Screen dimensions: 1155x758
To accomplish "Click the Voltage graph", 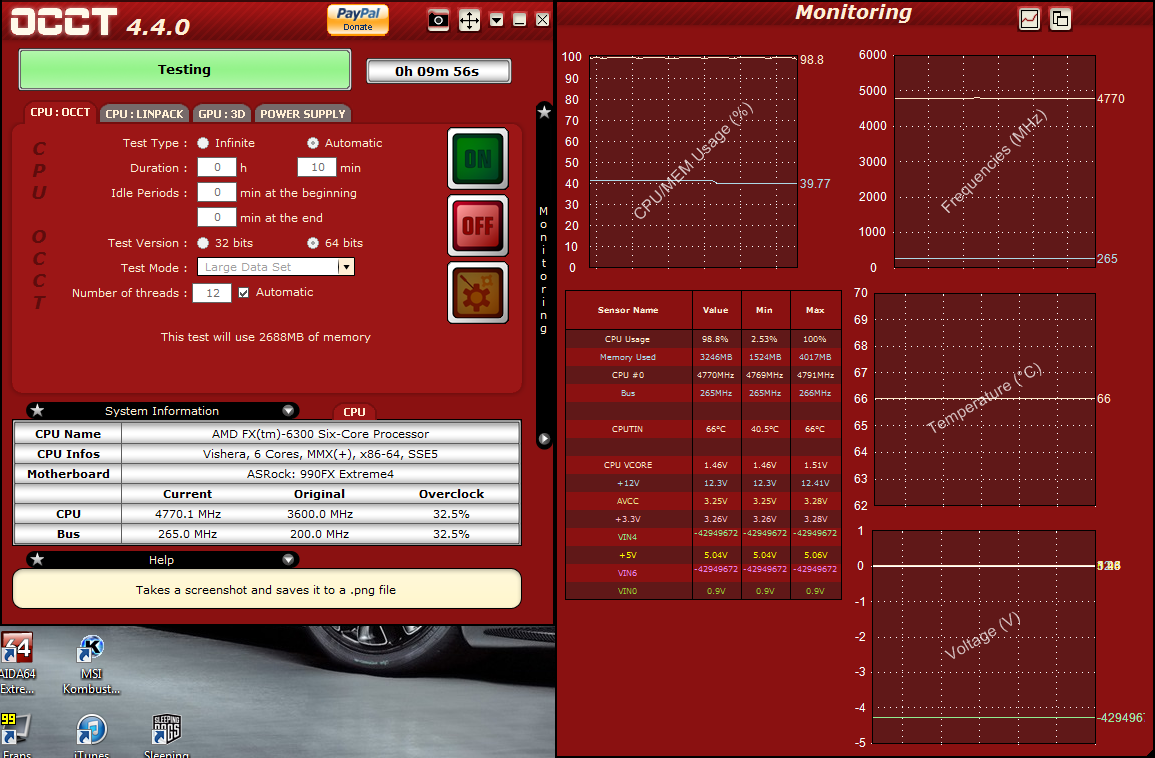I will point(984,636).
